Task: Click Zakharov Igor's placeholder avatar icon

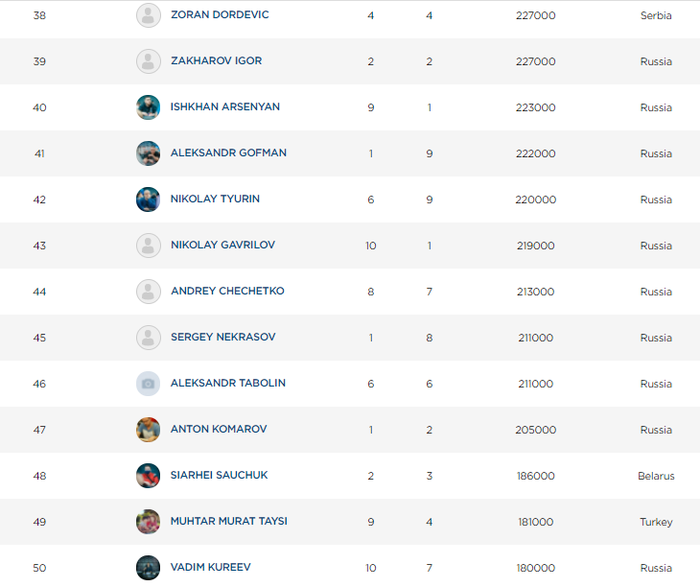Action: click(x=148, y=61)
